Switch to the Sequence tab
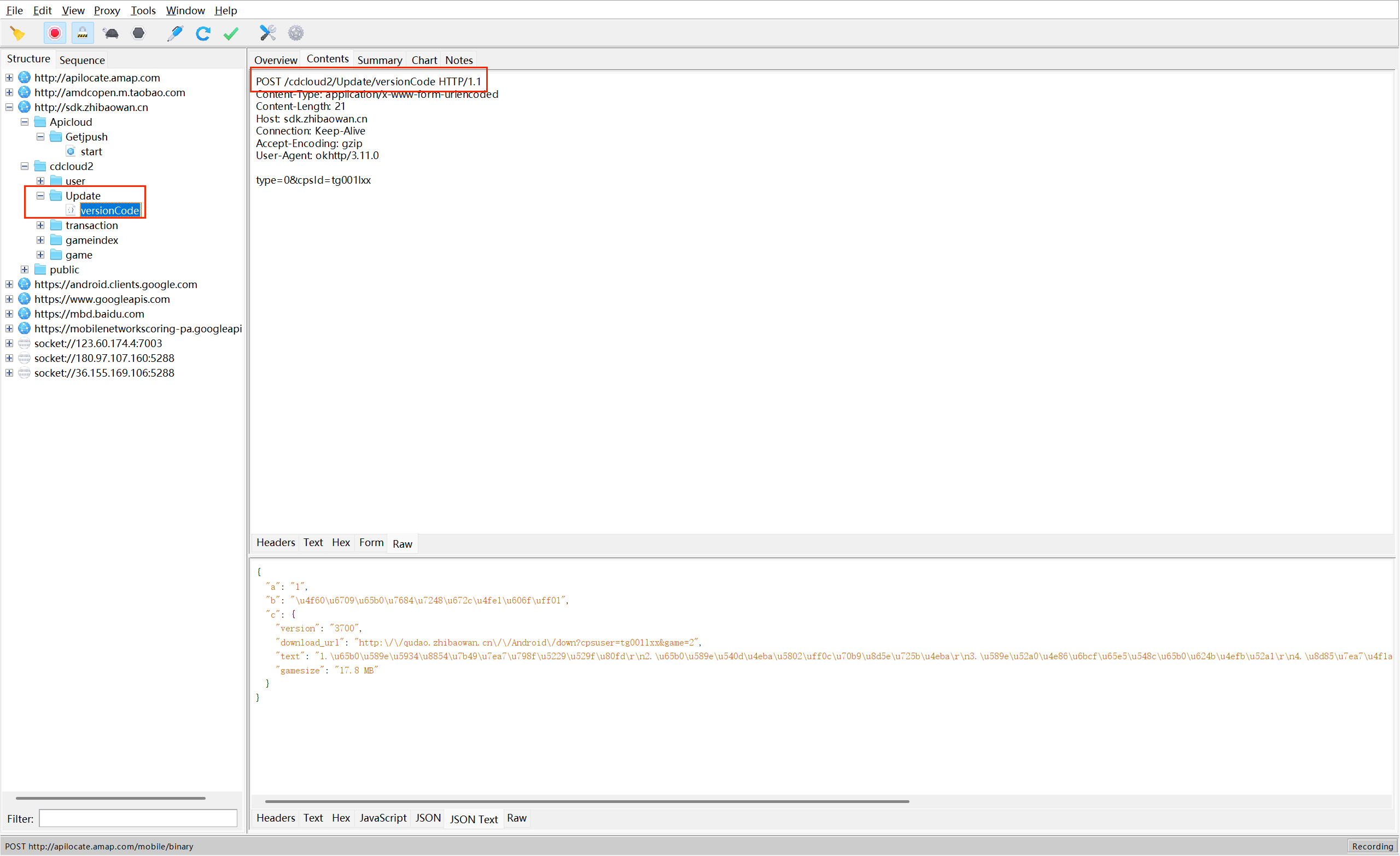Screen dimensions: 1400x856 pos(82,60)
